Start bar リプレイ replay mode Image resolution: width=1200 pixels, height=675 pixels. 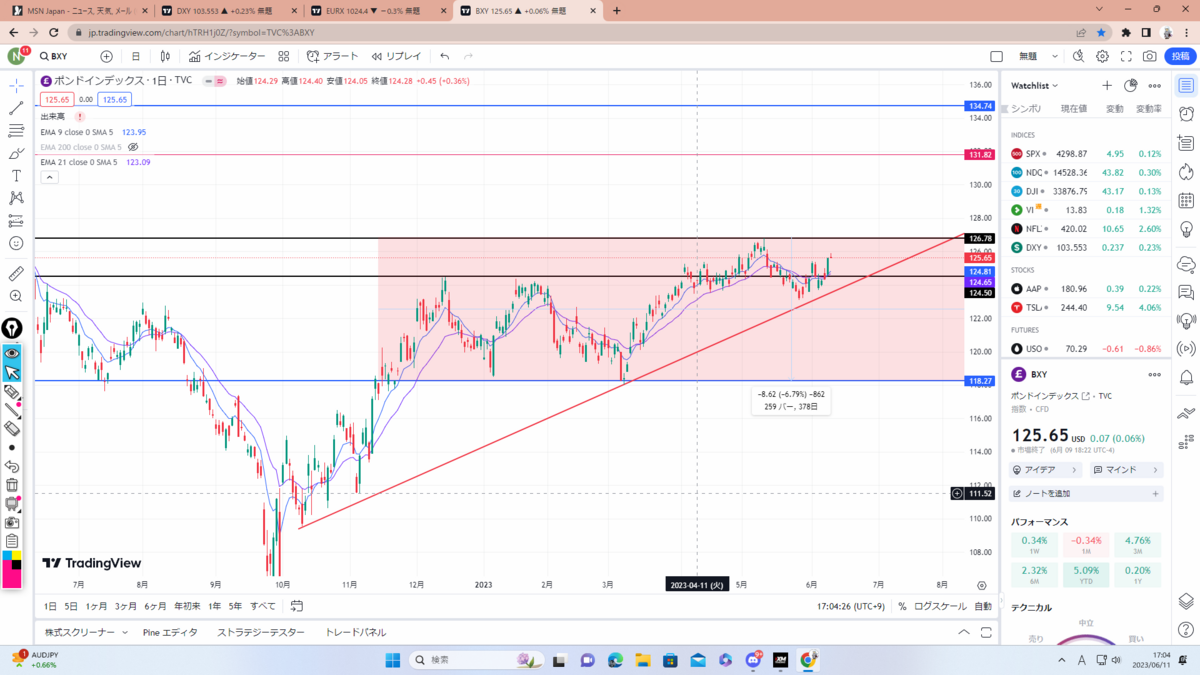point(396,56)
